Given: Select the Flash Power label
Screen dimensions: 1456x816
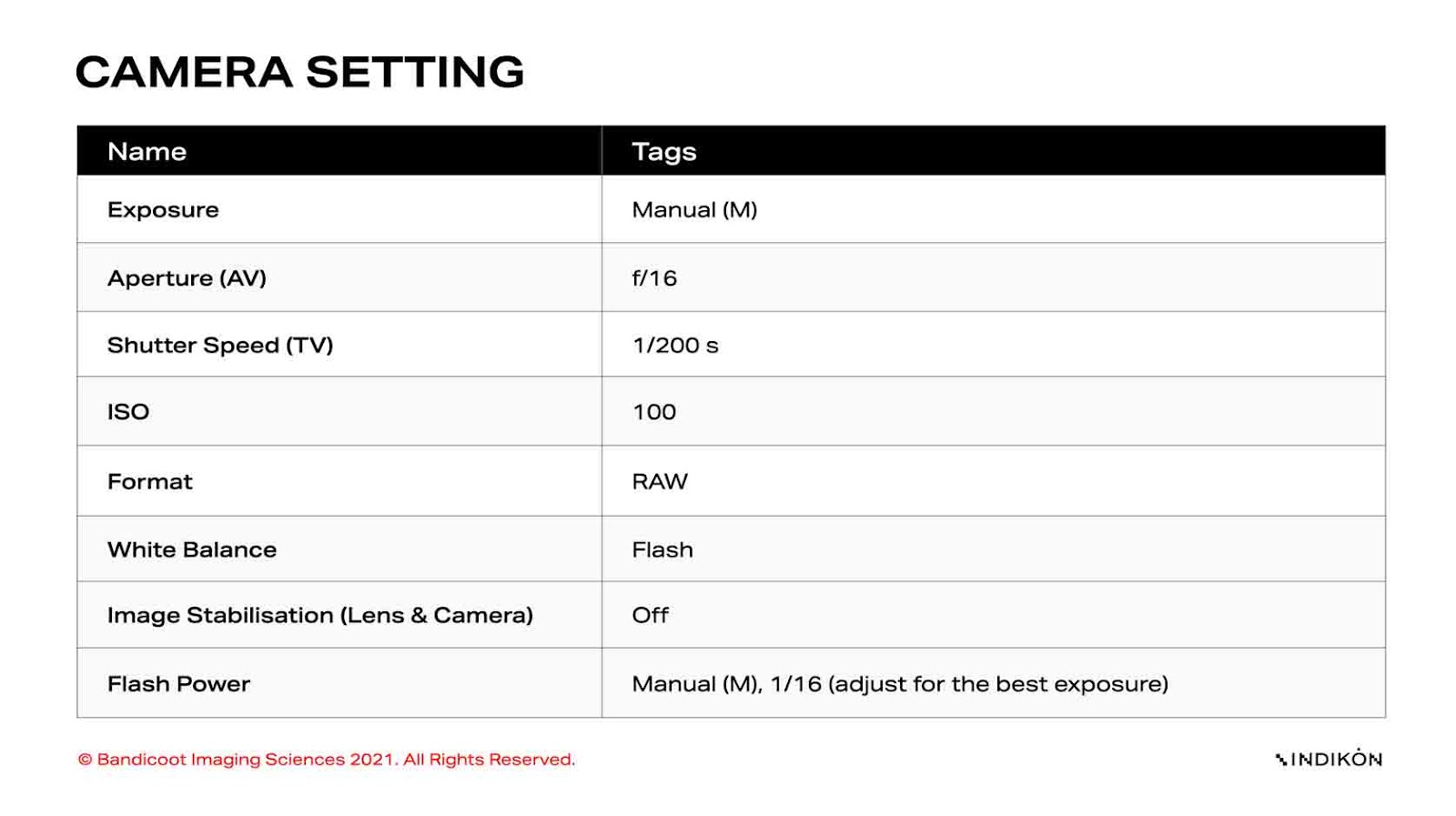Looking at the screenshot, I should pos(178,684).
